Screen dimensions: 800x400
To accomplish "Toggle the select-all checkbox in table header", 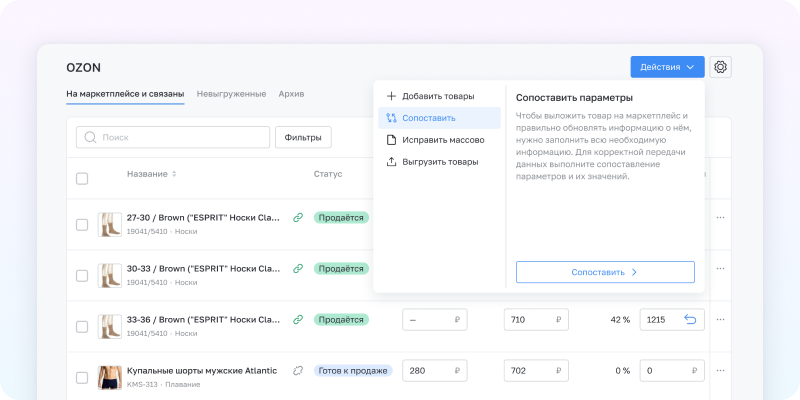I will pos(82,178).
